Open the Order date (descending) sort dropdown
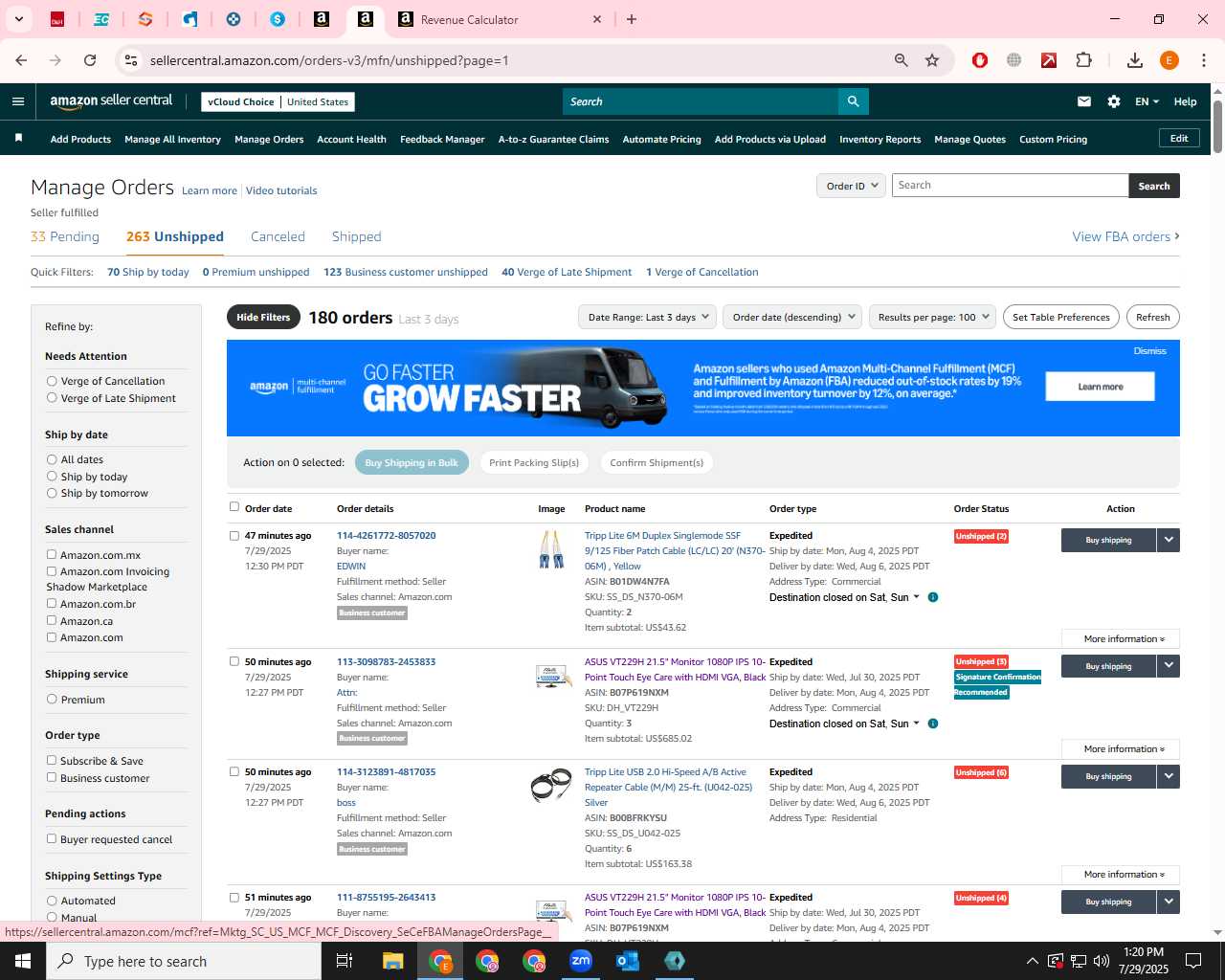Screen dimensions: 1225x980 [x=791, y=317]
